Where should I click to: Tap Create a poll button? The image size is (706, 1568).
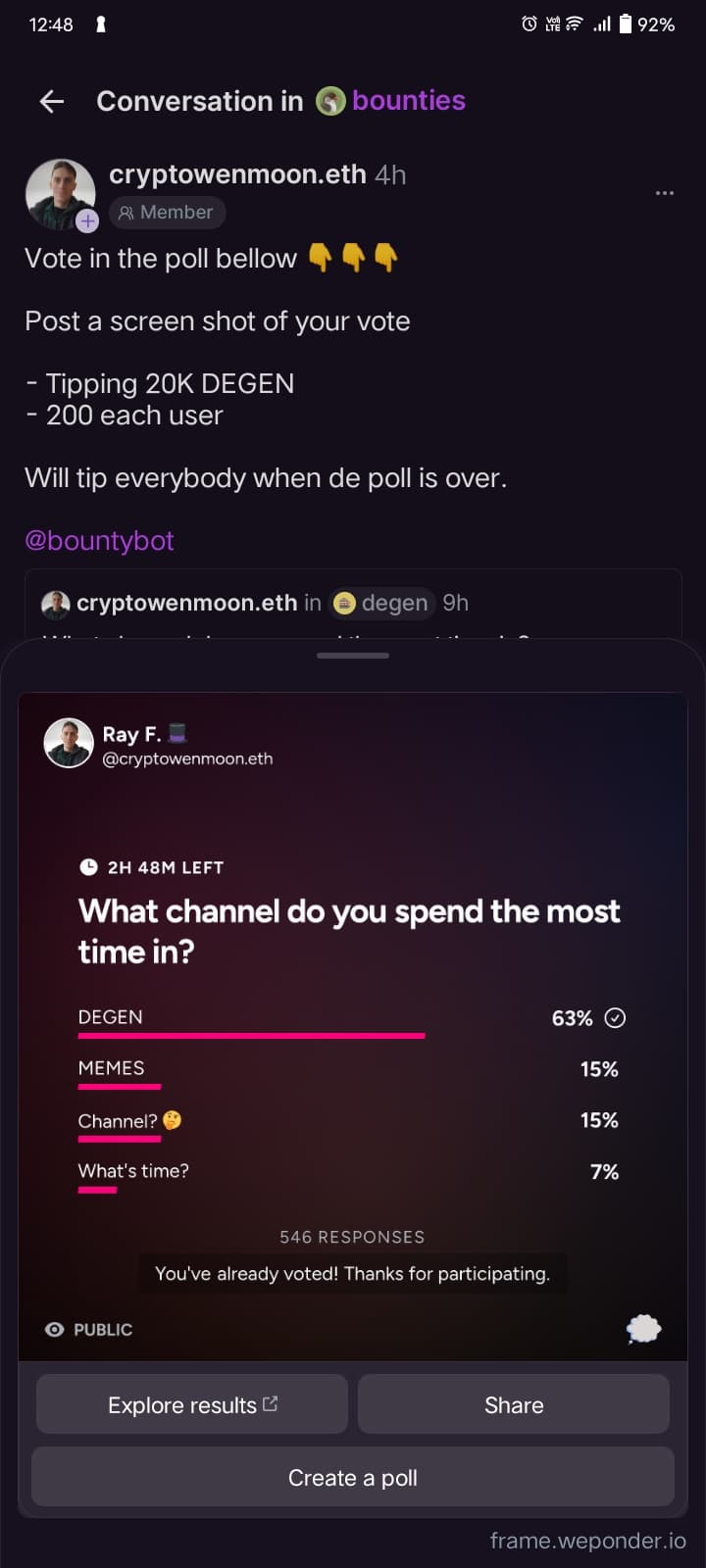pyautogui.click(x=353, y=1477)
